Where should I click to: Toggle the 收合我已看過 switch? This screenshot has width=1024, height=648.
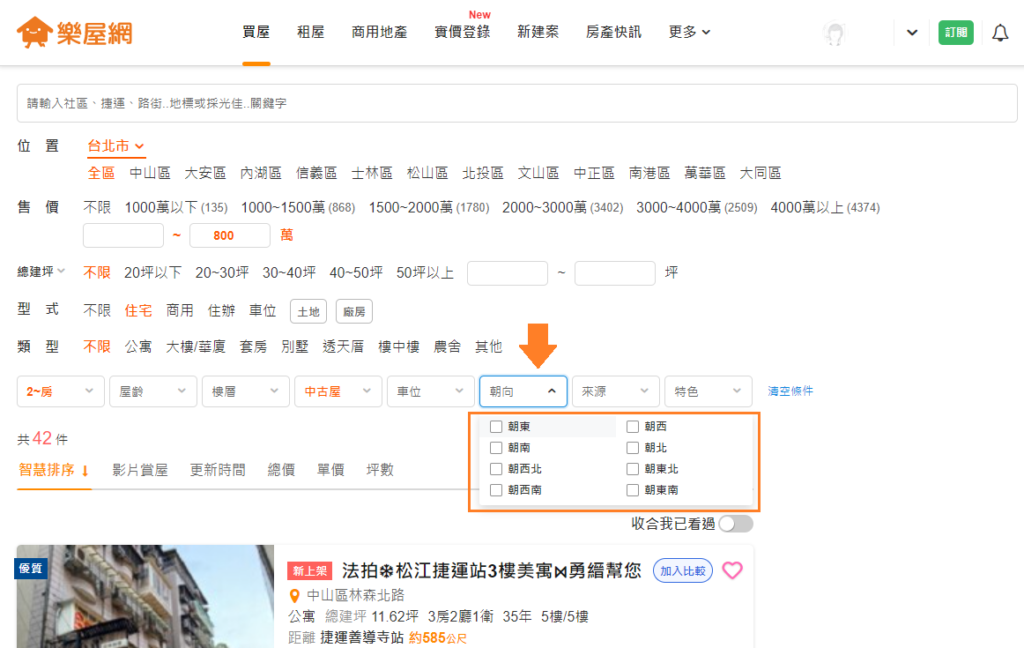point(736,524)
